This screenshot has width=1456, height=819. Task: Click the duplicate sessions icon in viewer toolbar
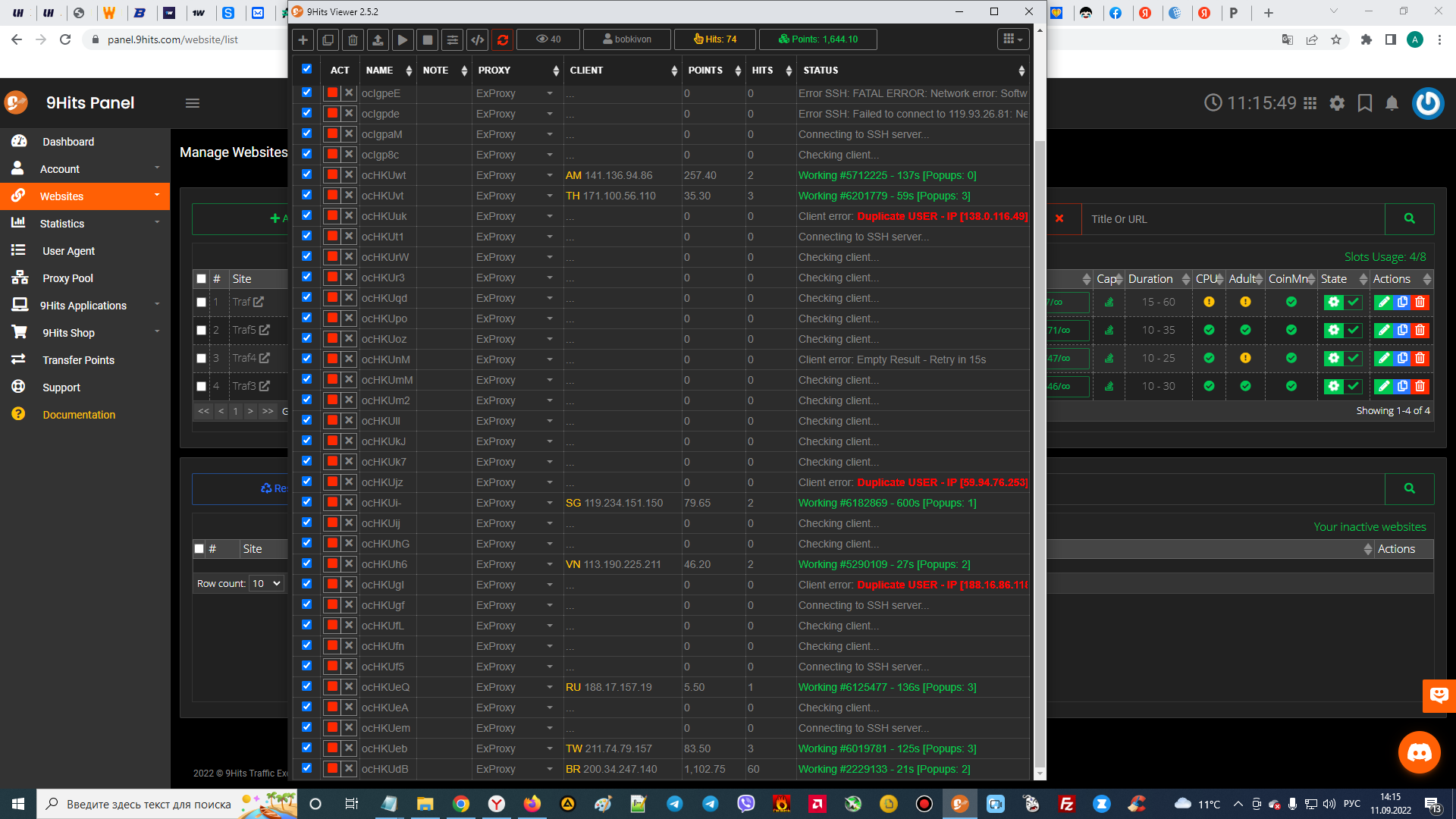coord(328,39)
